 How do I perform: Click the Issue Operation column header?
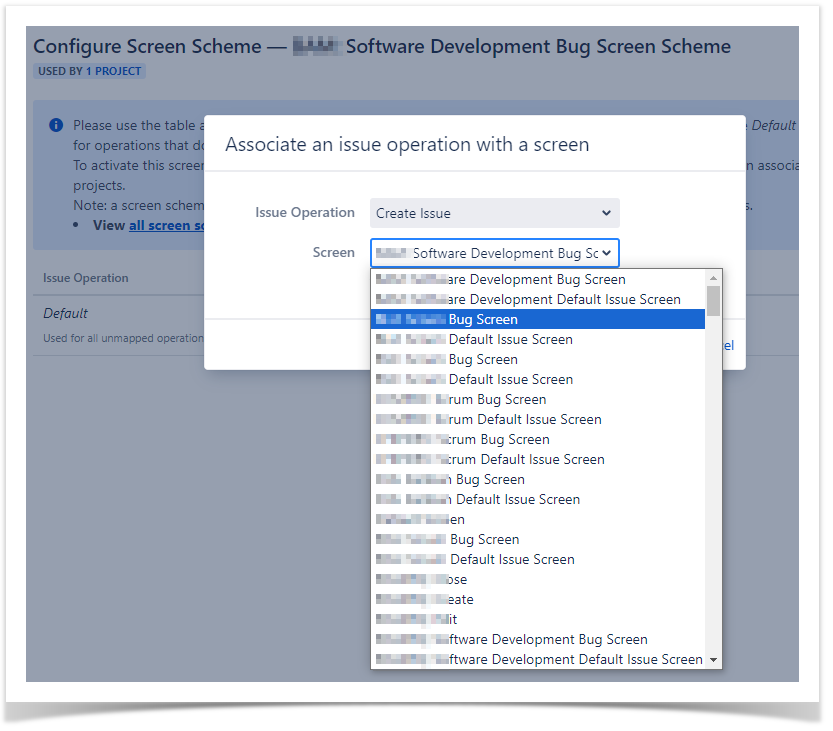86,278
